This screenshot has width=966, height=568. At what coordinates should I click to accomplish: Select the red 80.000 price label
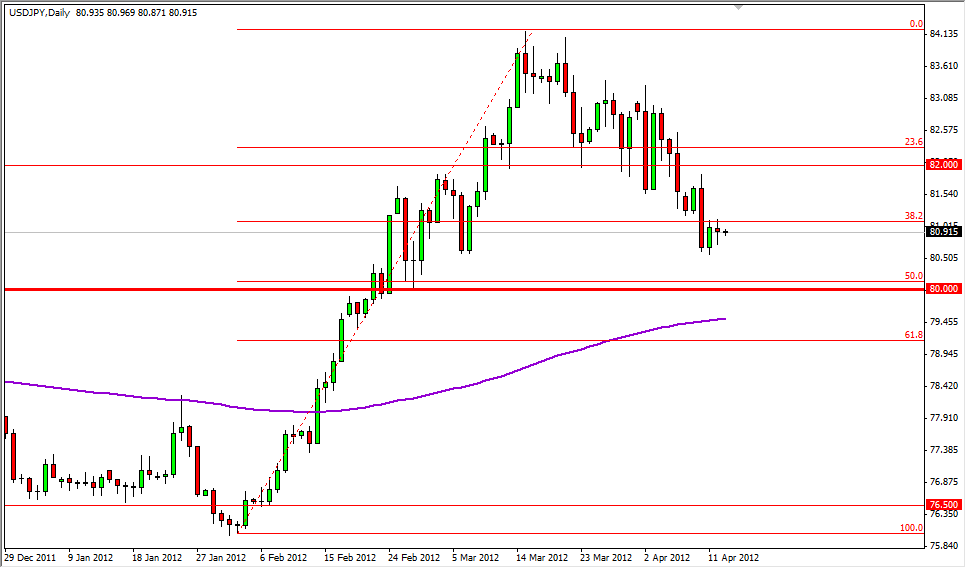pyautogui.click(x=943, y=289)
